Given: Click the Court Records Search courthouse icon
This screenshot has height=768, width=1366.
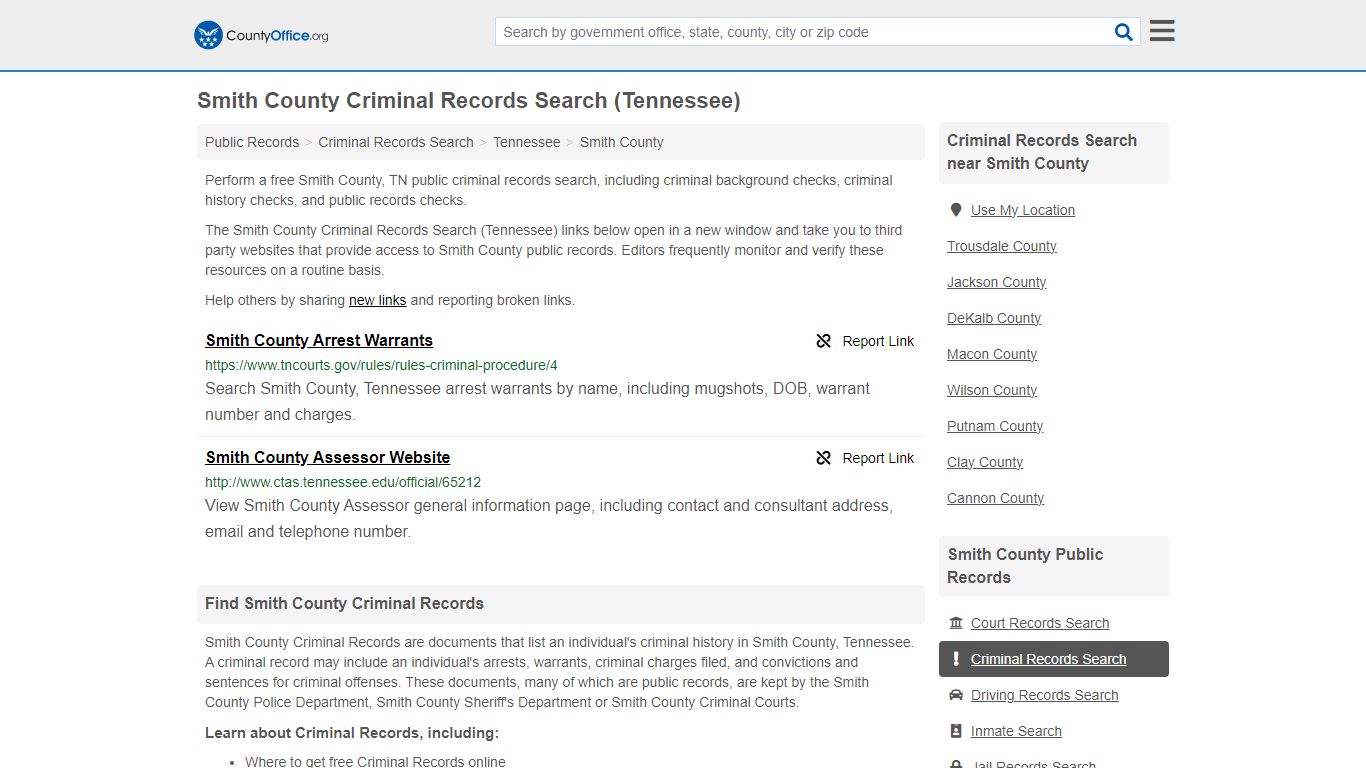Looking at the screenshot, I should click(956, 623).
